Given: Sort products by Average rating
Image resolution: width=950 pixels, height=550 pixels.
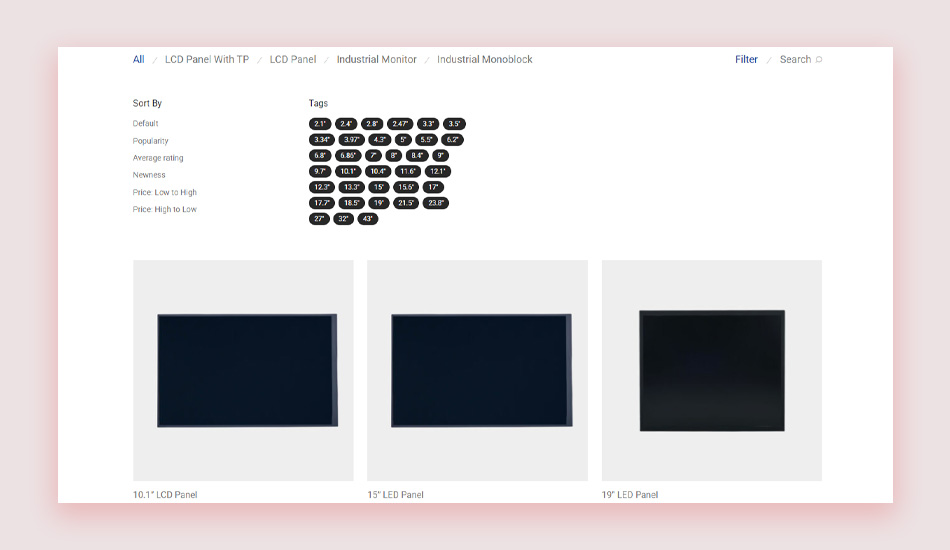Looking at the screenshot, I should 158,157.
